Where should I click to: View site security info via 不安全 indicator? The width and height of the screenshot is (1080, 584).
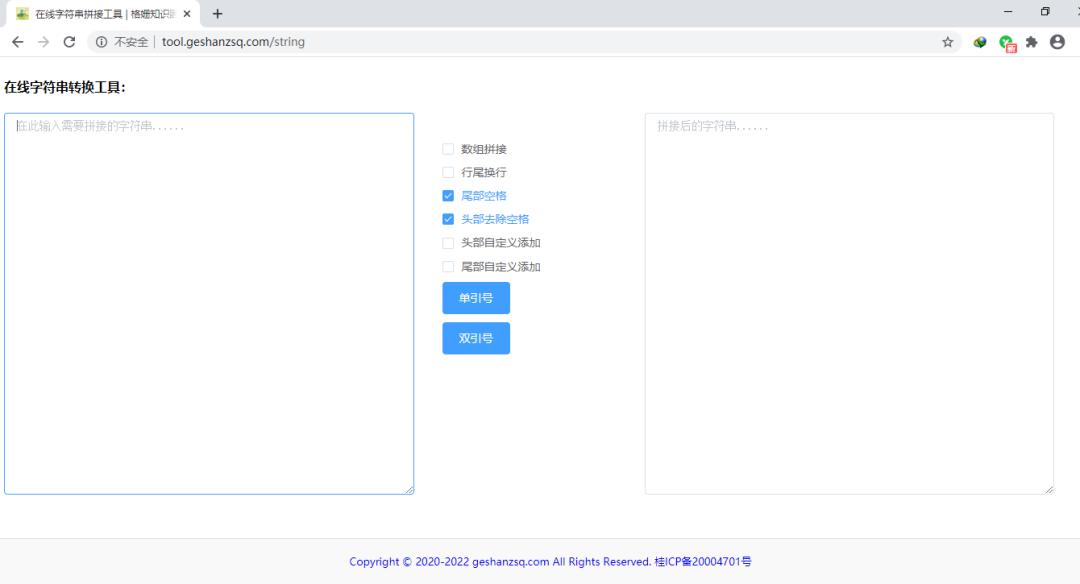coord(130,42)
